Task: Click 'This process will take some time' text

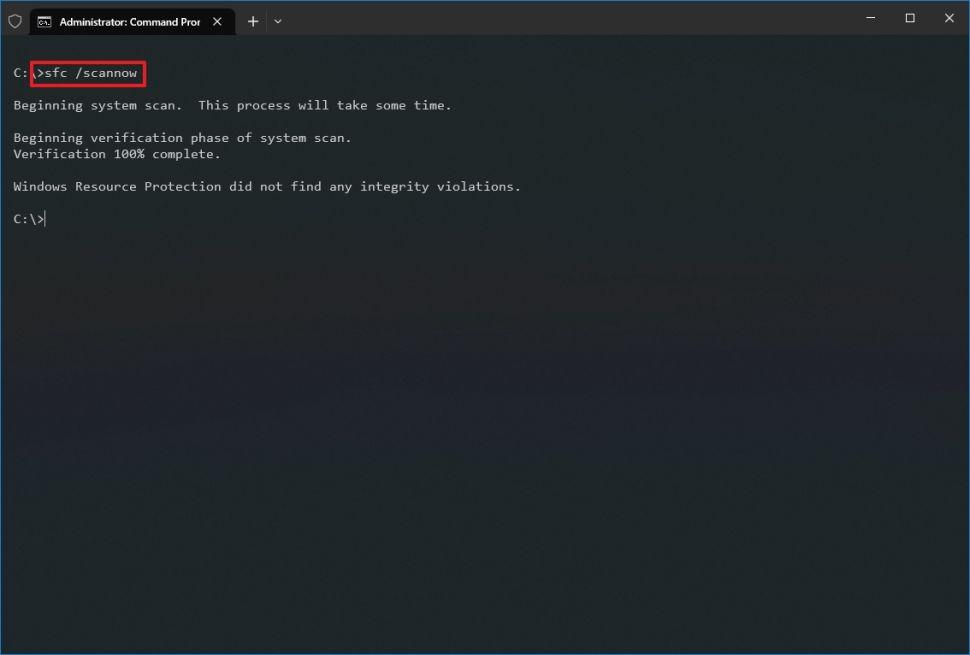Action: (325, 105)
